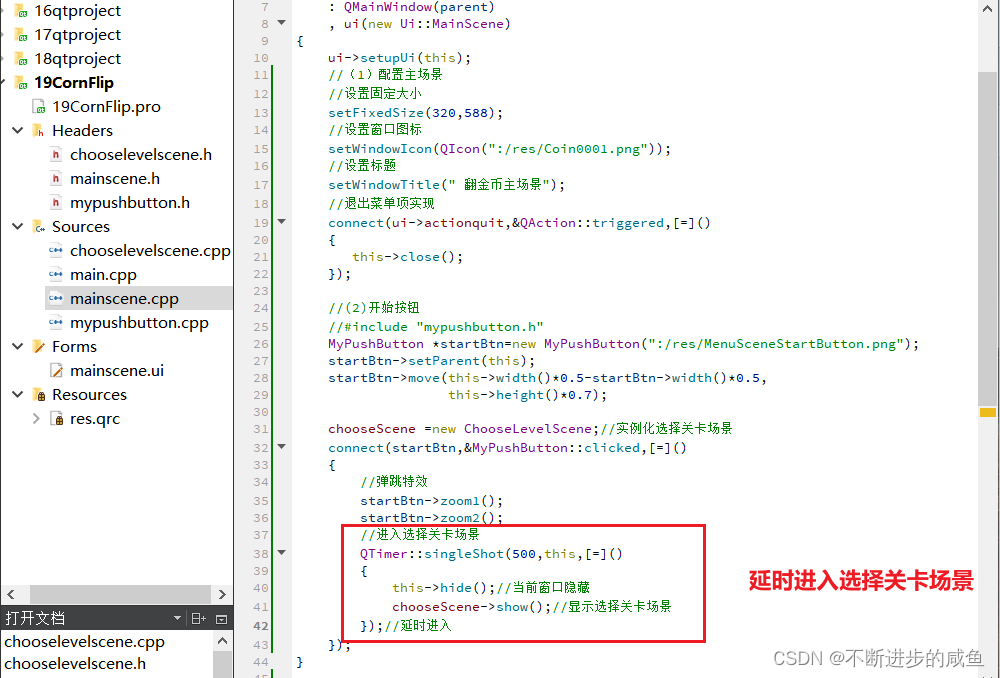
Task: Click the Headers folder icon
Action: point(39,131)
